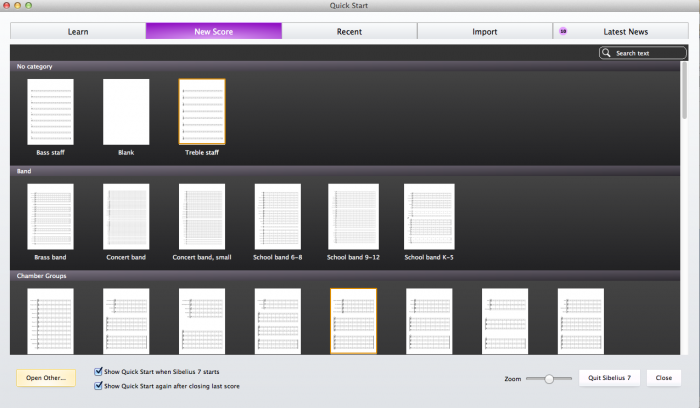700x408 pixels.
Task: Open the Latest News tab
Action: [x=621, y=31]
